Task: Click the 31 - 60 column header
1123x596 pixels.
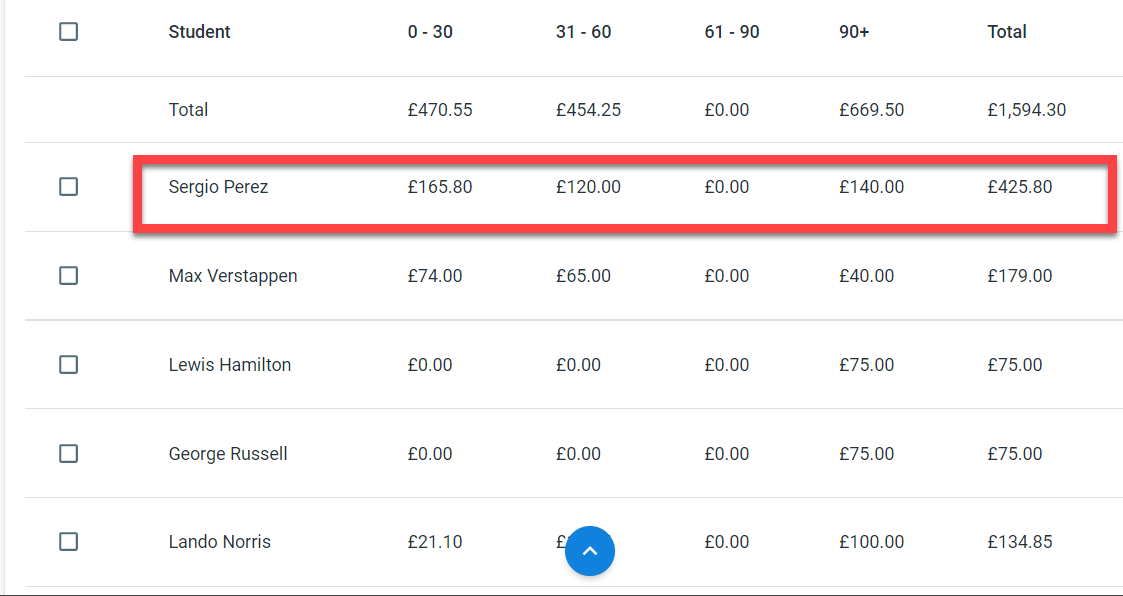Action: pyautogui.click(x=583, y=32)
